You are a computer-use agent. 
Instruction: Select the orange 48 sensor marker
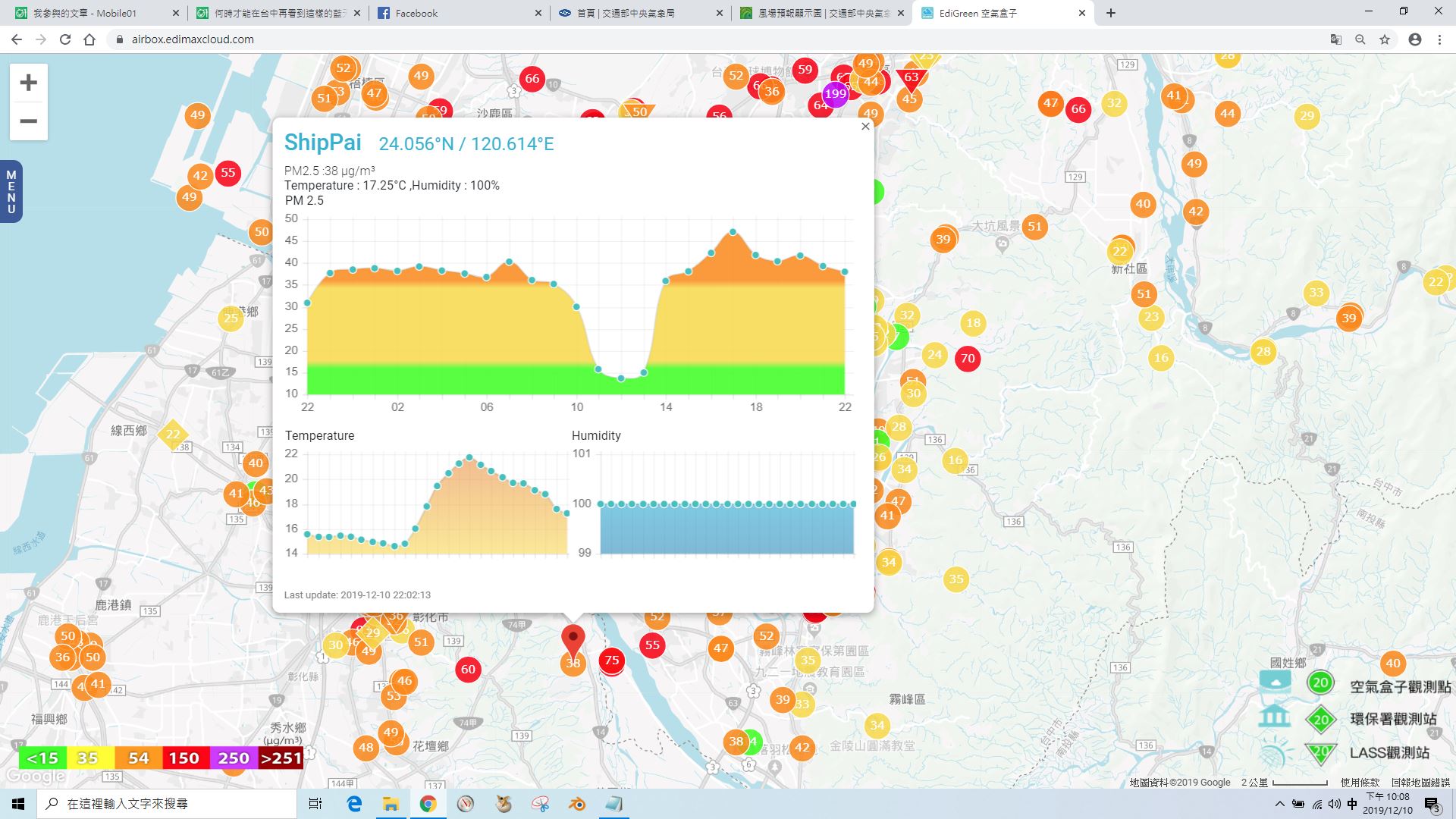coord(366,748)
